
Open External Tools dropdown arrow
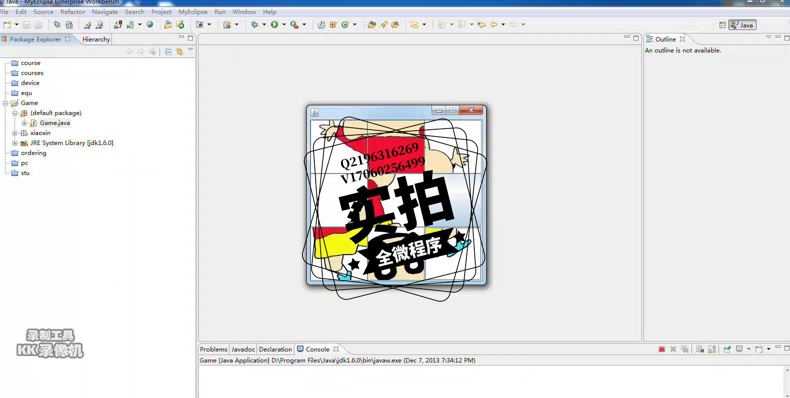pyautogui.click(x=304, y=25)
